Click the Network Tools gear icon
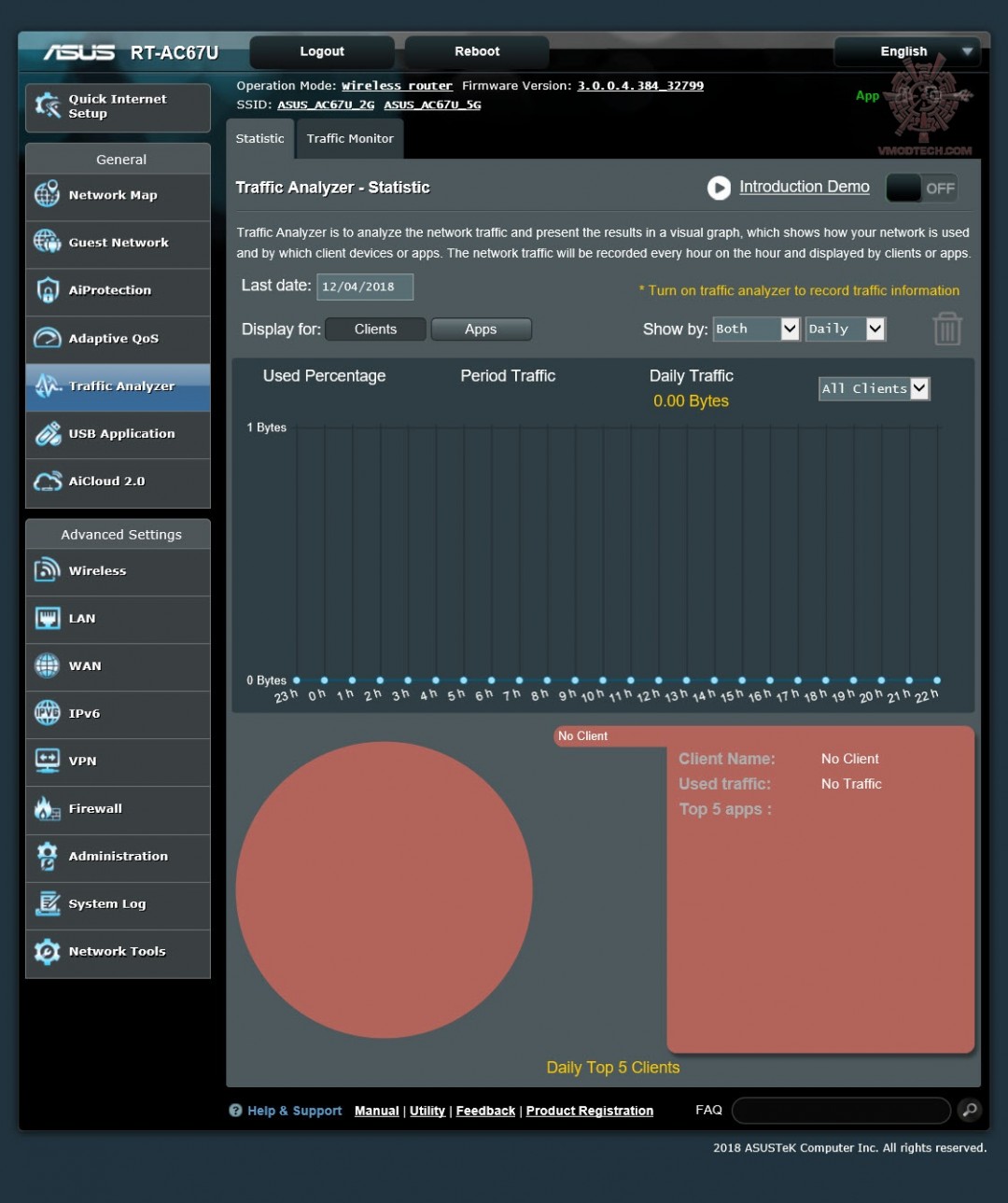This screenshot has width=1008, height=1203. [48, 951]
